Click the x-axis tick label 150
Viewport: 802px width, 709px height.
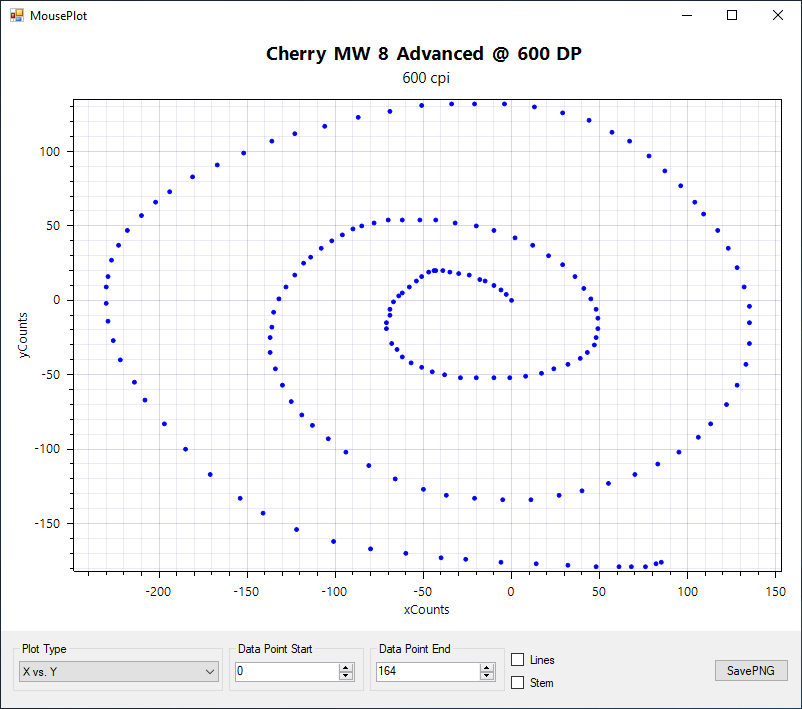click(776, 592)
